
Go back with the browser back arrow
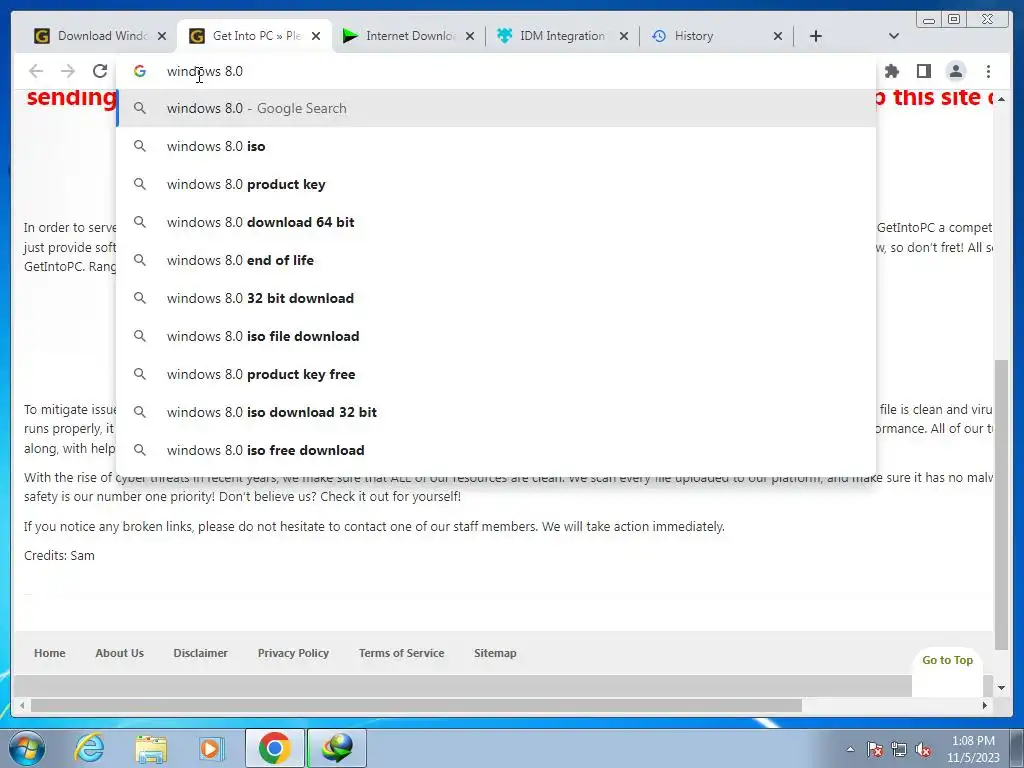pyautogui.click(x=36, y=71)
